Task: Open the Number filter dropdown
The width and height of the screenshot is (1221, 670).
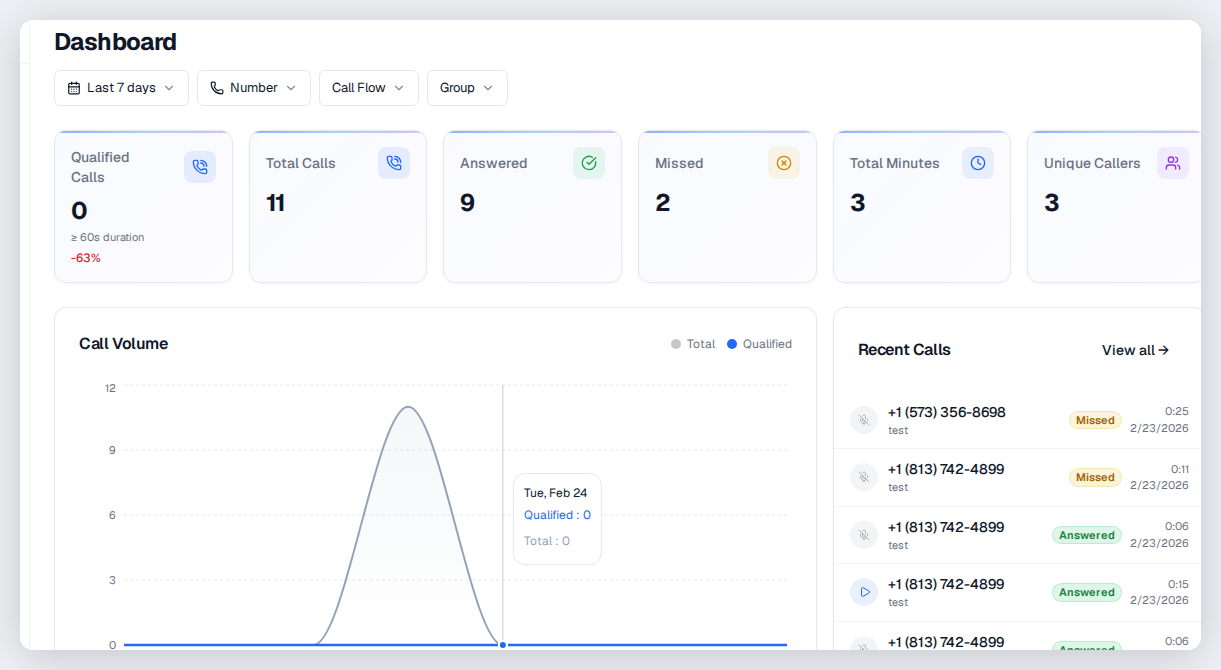Action: point(253,88)
